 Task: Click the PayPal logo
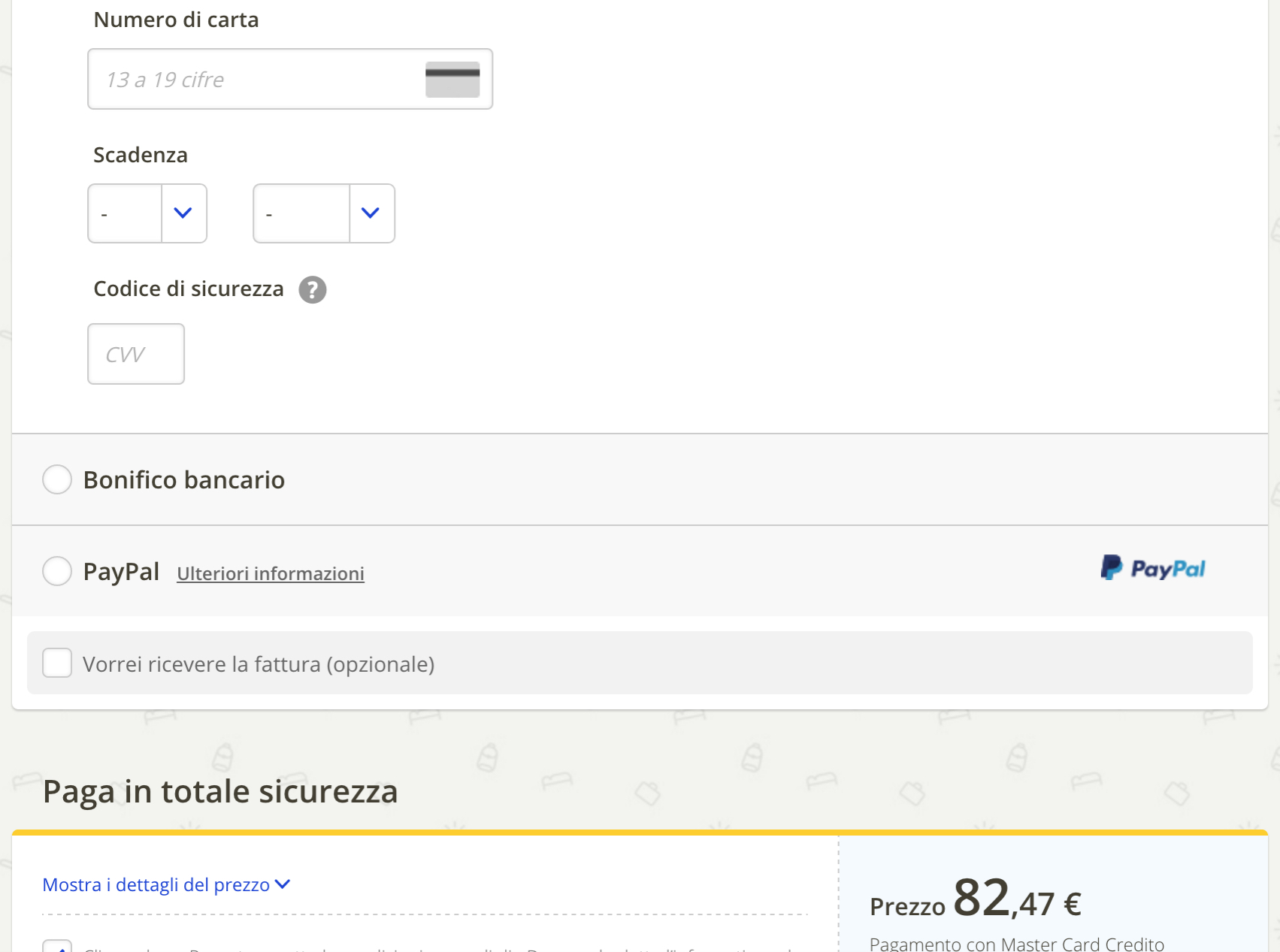1153,569
